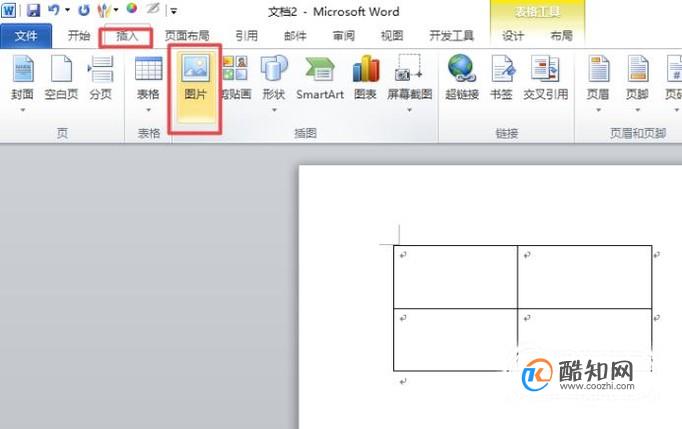Click the 图表 chart icon
The height and width of the screenshot is (429, 682).
(365, 69)
